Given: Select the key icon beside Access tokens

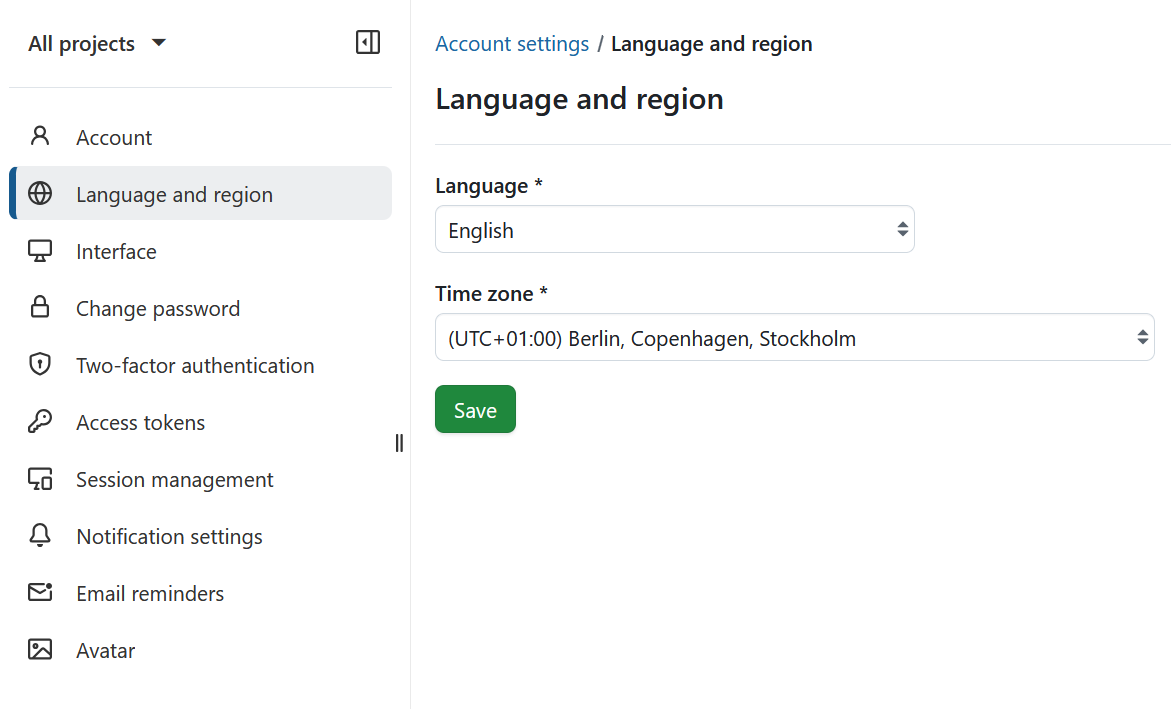Looking at the screenshot, I should click(x=40, y=421).
